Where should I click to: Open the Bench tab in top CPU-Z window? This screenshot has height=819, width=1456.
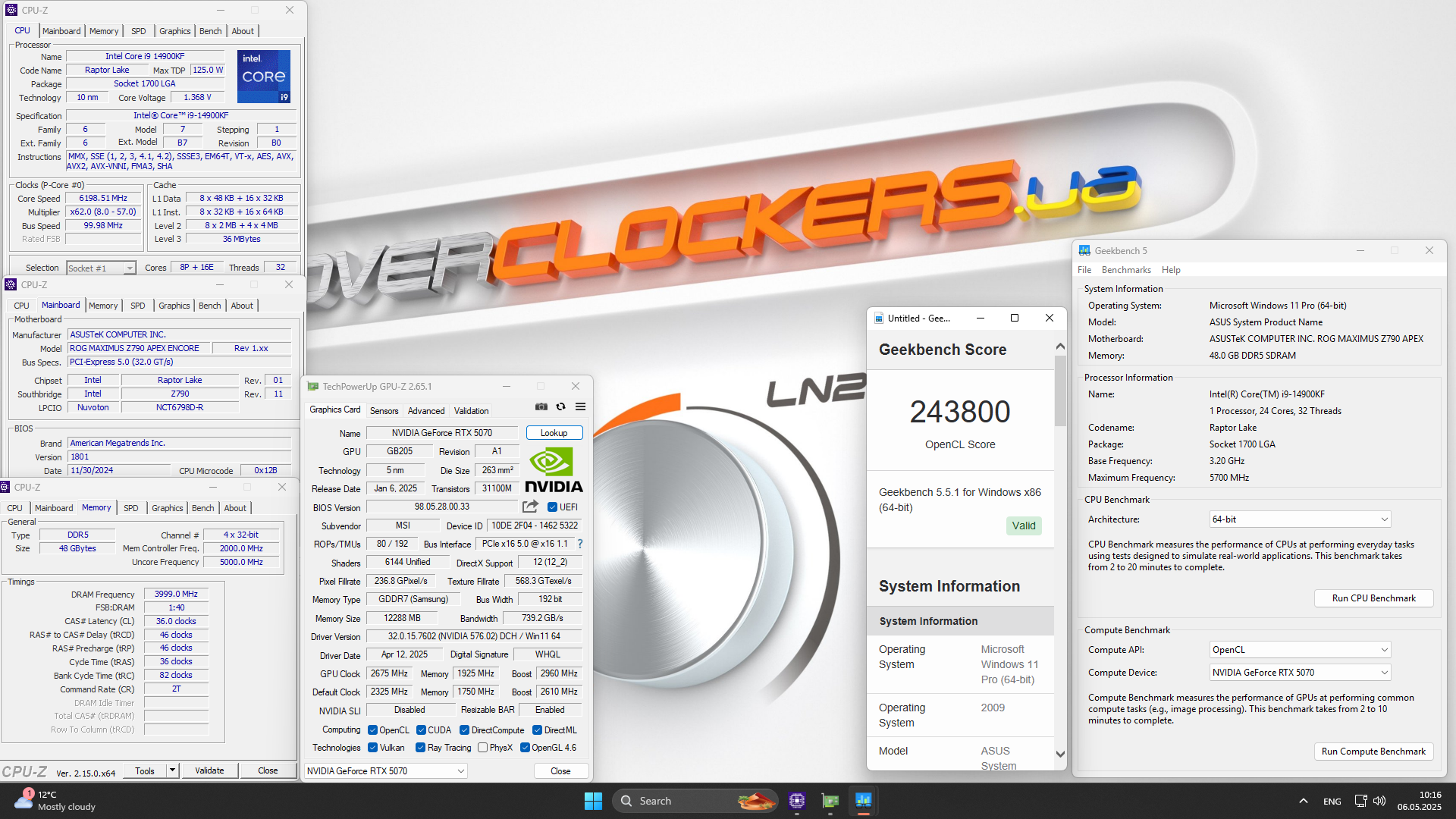[211, 31]
